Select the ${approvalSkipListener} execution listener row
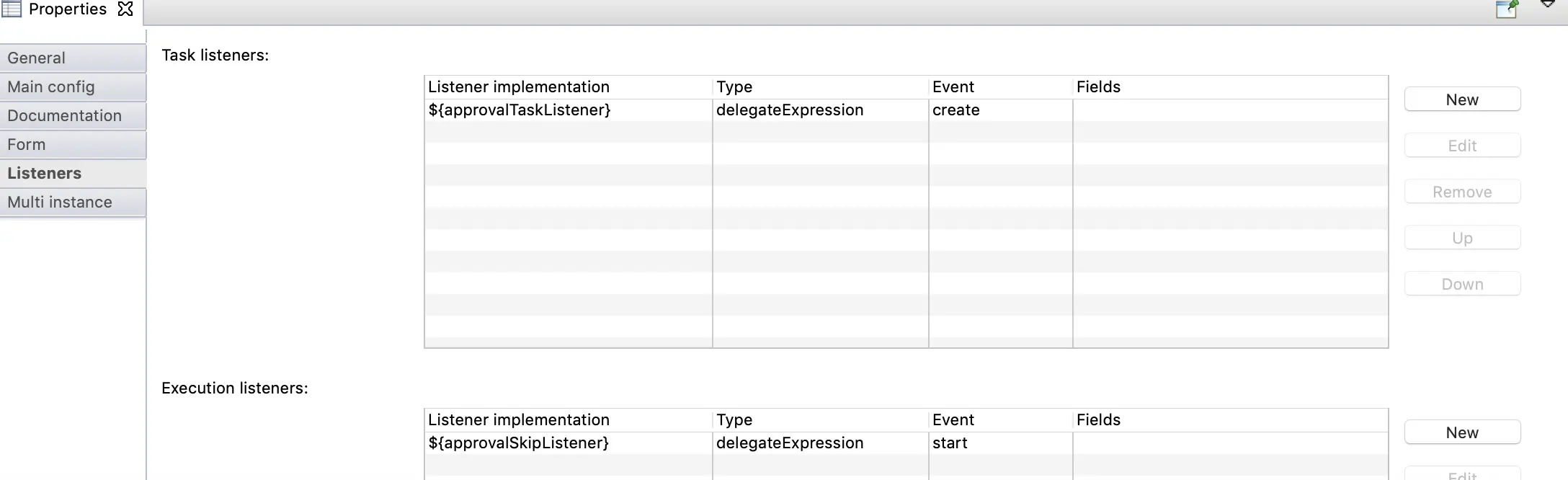Screen dimensions: 1568x480 [x=519, y=443]
